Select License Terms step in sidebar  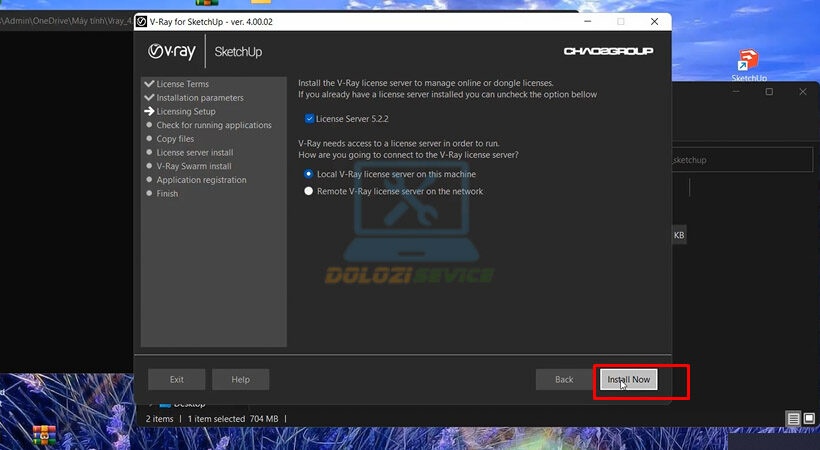[x=183, y=84]
